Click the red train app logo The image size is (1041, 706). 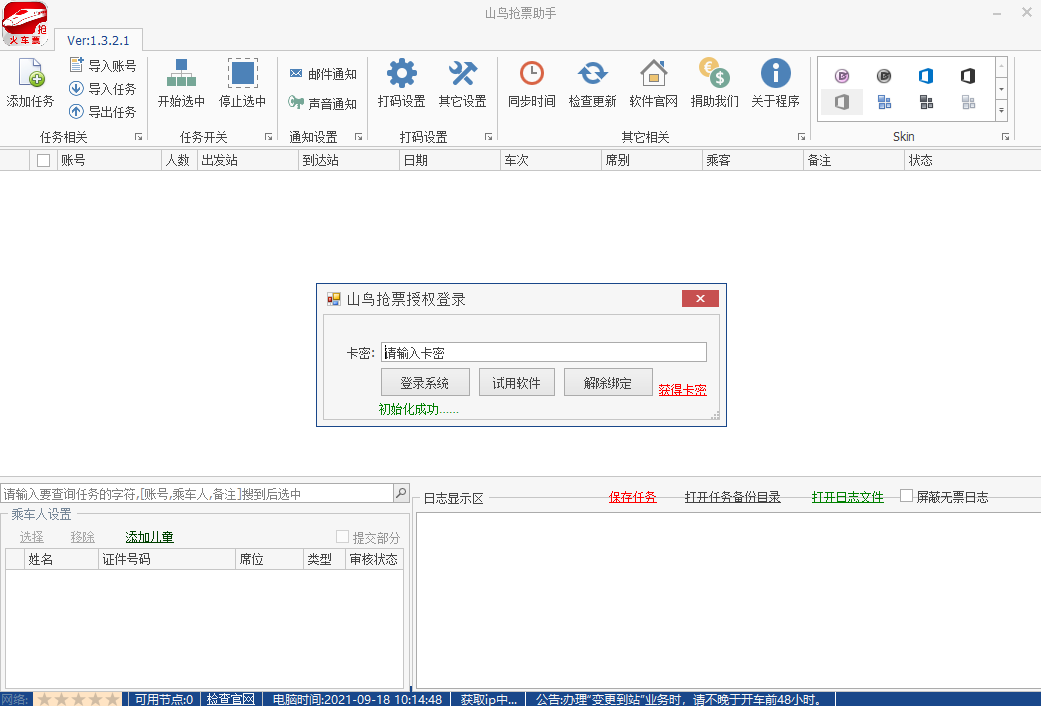tap(25, 24)
